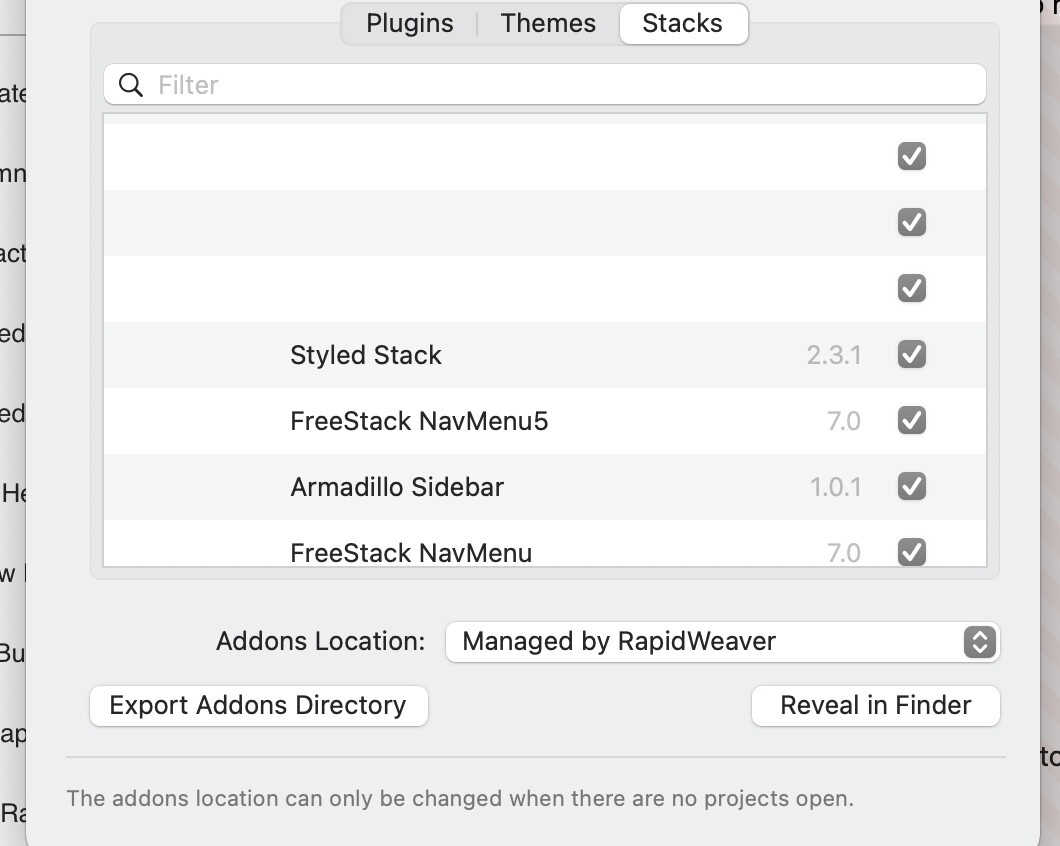Select the Armadillo Sidebar list entry
This screenshot has height=846, width=1060.
397,487
